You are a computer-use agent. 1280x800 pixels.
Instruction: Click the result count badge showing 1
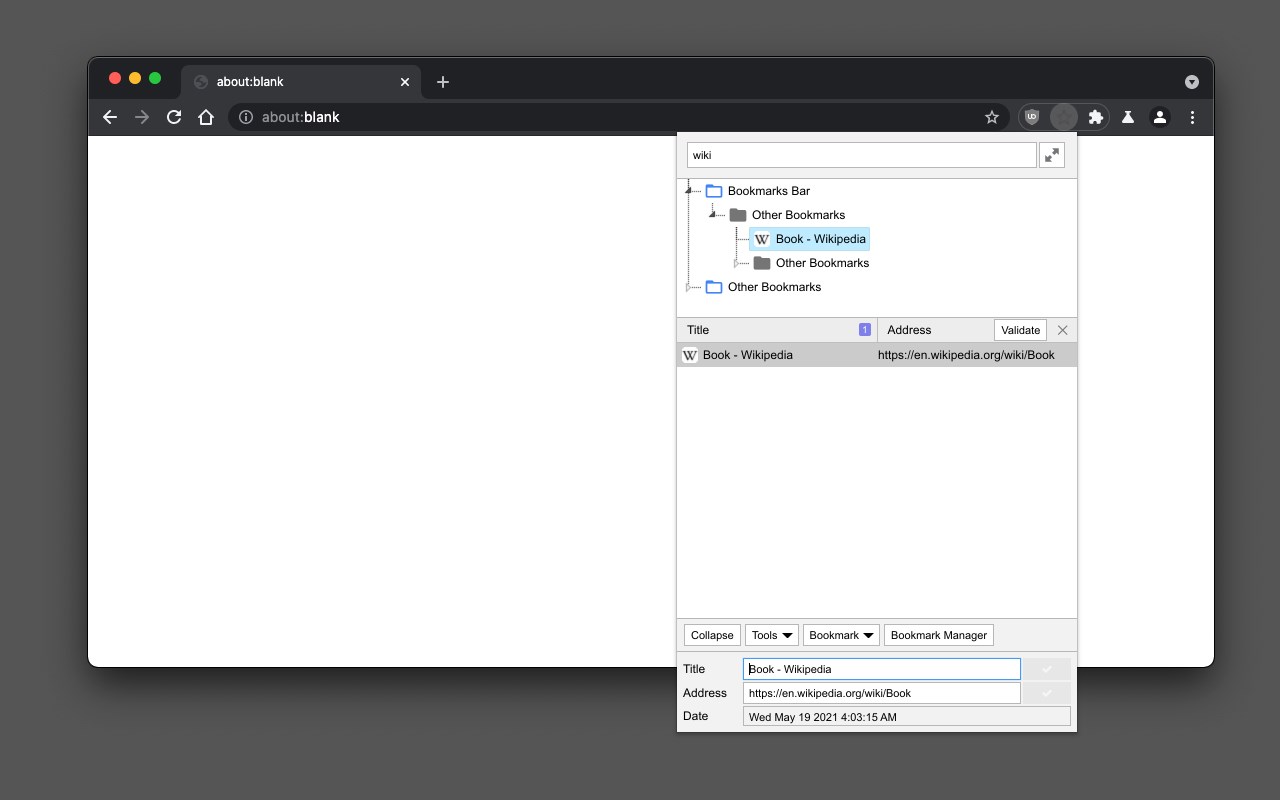[865, 330]
